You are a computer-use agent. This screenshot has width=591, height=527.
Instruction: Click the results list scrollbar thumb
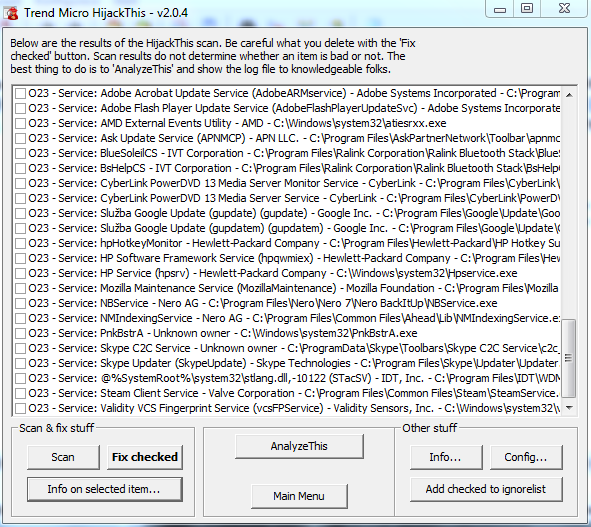(x=569, y=358)
